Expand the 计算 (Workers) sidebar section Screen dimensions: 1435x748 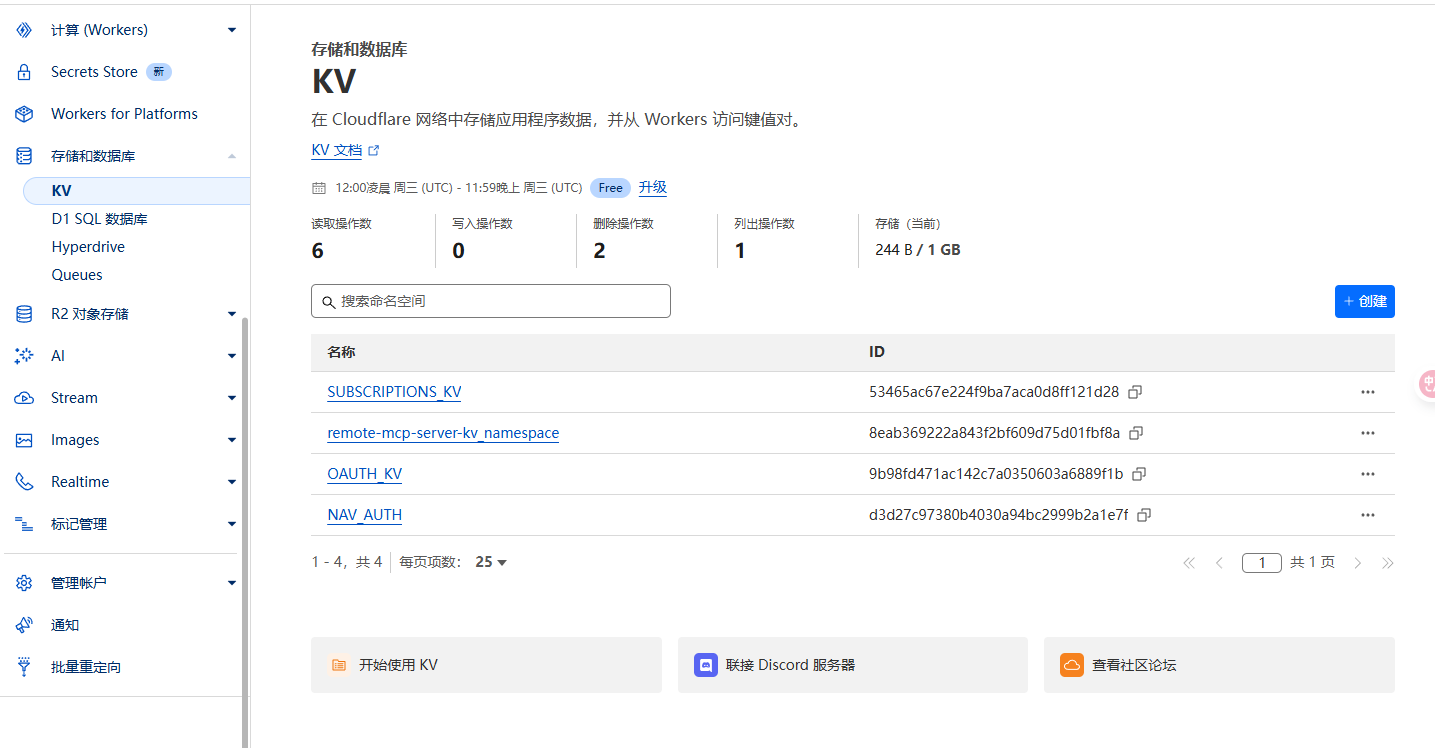coord(232,30)
